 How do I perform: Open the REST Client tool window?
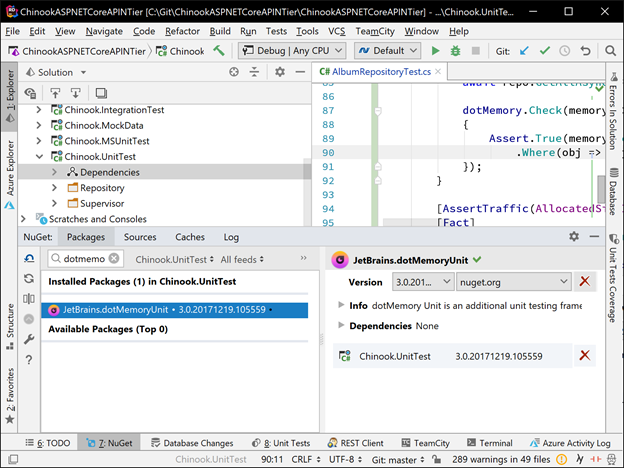355,443
